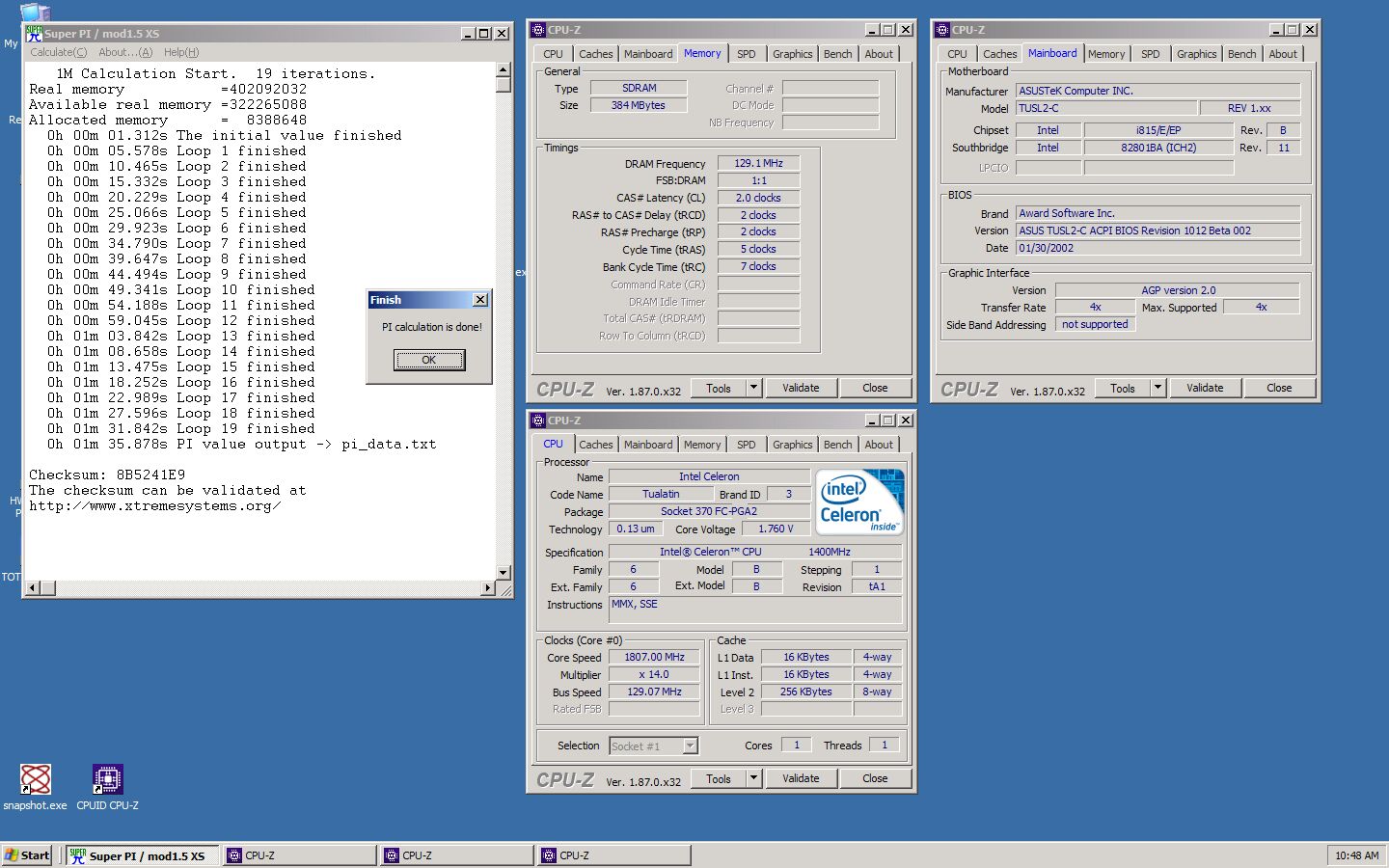Activate Super PI / mod1.5 XS taskbar button
Viewport: 1389px width, 868px height.
click(x=144, y=855)
